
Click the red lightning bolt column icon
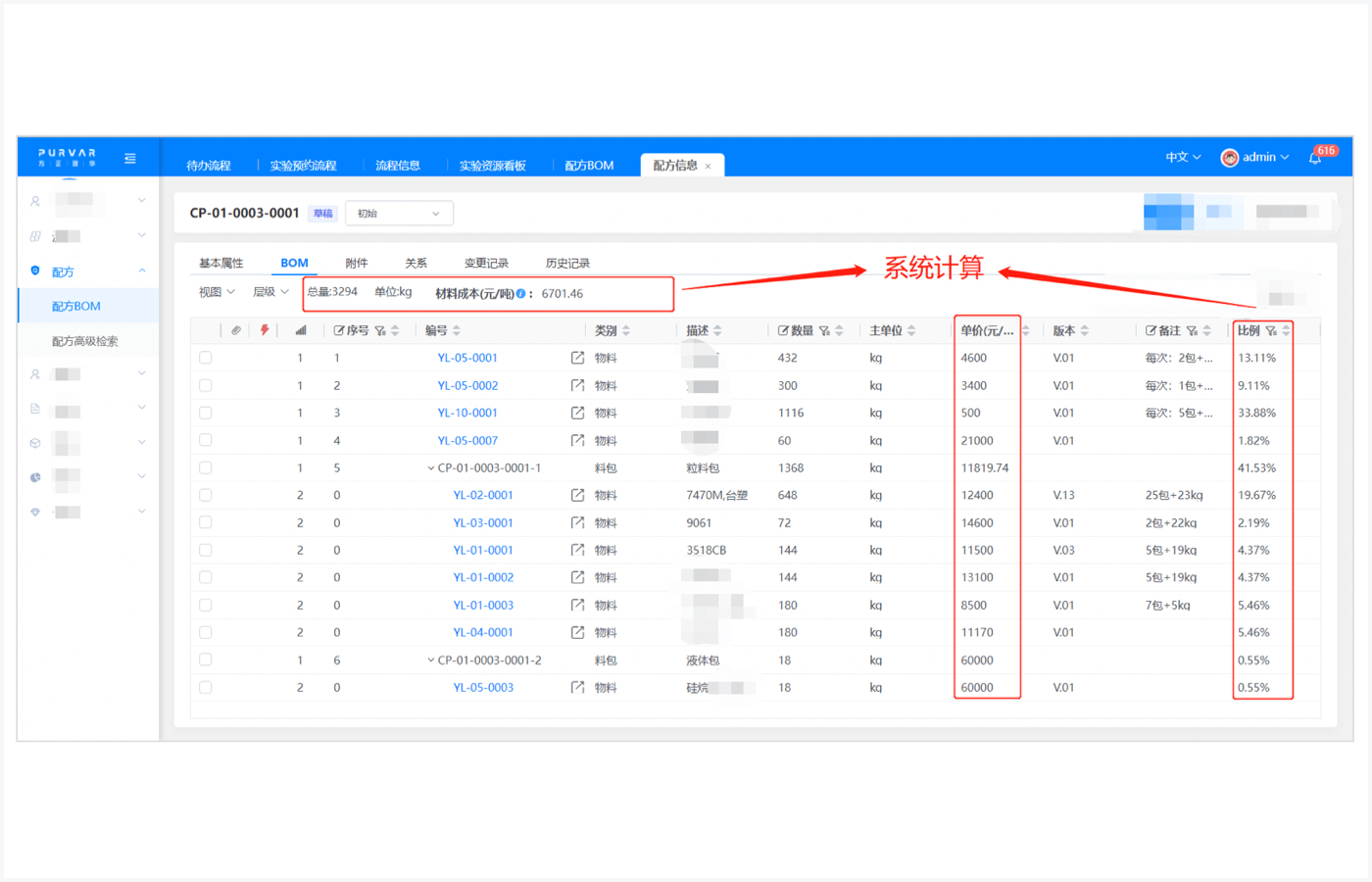point(265,330)
